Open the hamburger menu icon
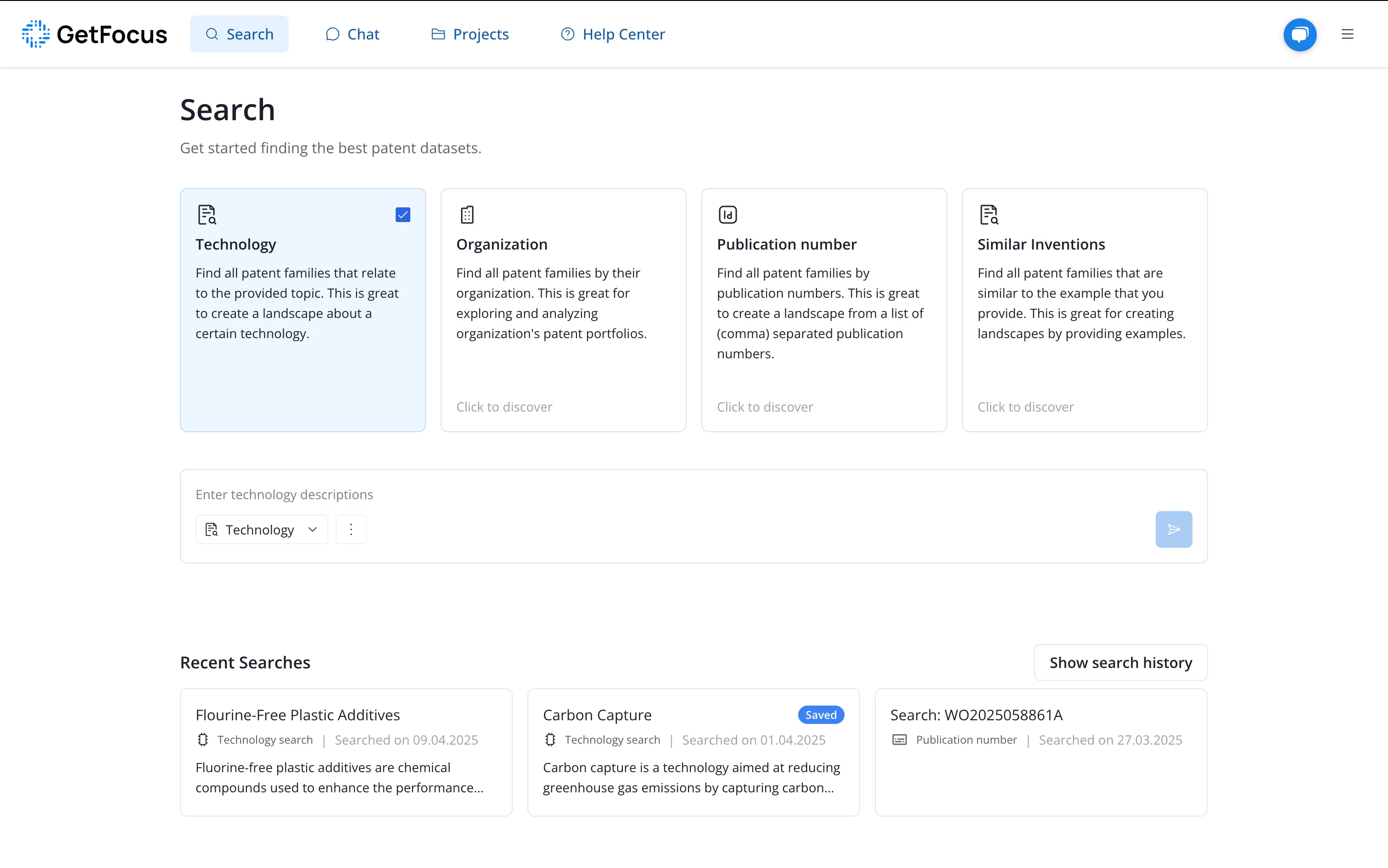 pos(1347,34)
